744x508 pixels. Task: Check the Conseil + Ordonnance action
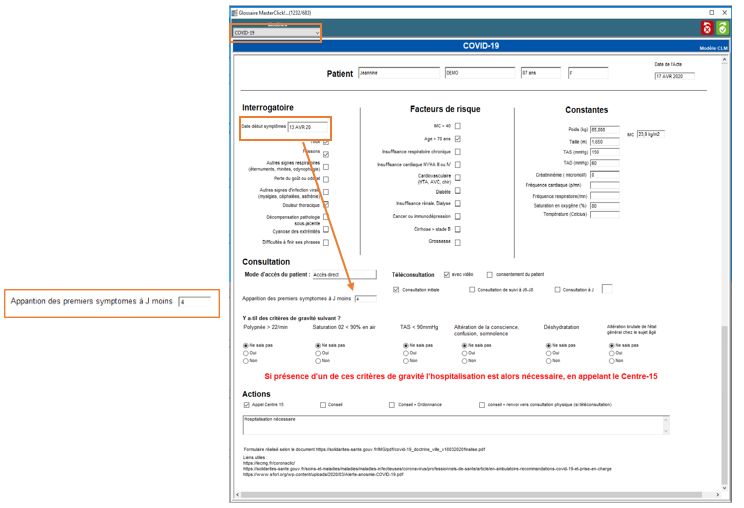[392, 405]
